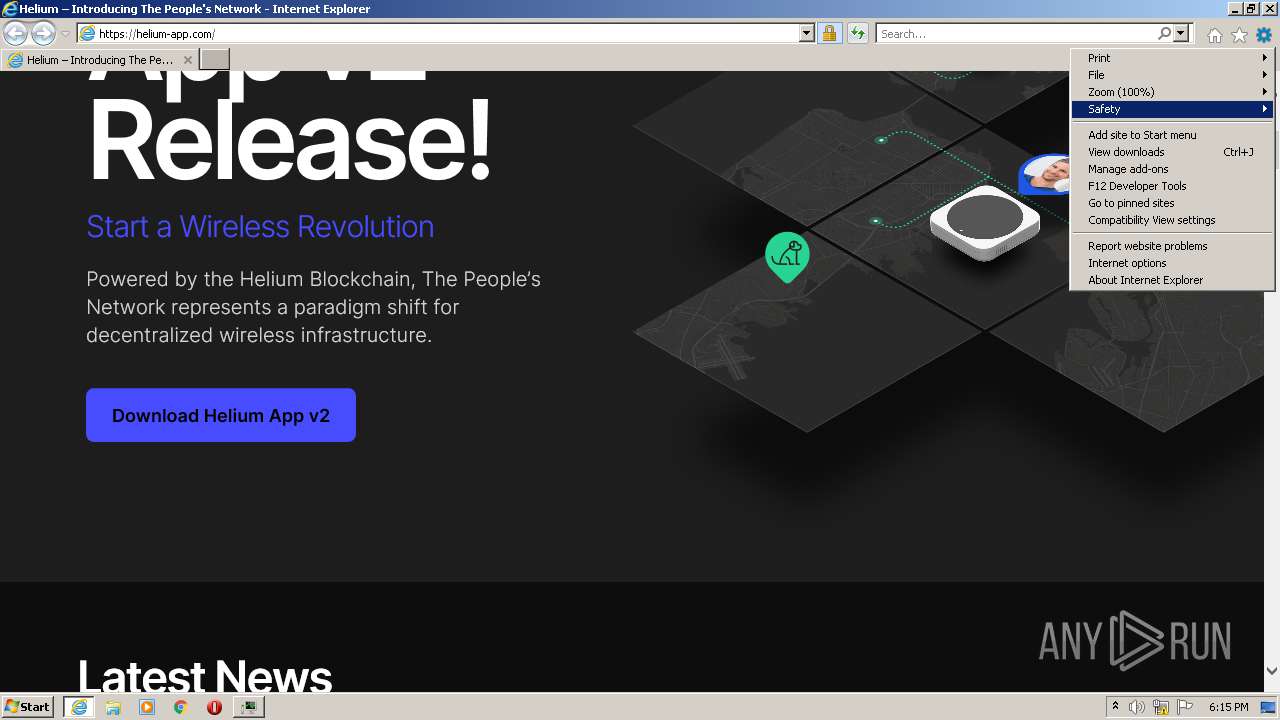Select Report website problems
This screenshot has height=720, width=1280.
click(x=1172, y=246)
